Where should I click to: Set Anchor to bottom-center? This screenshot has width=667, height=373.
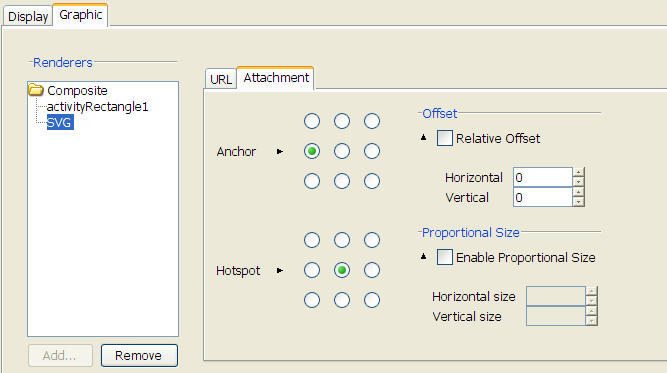[x=342, y=181]
